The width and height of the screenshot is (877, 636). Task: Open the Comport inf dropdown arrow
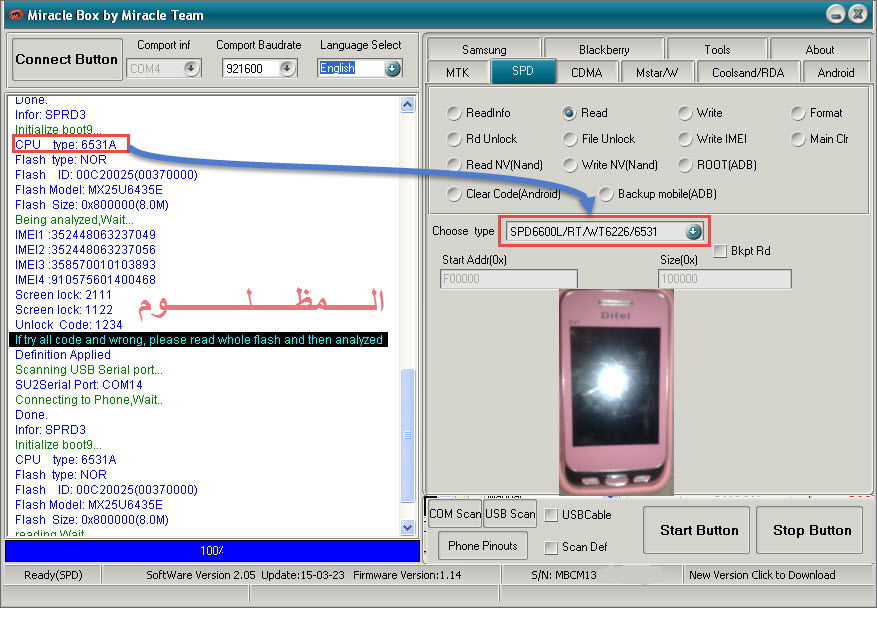click(191, 68)
